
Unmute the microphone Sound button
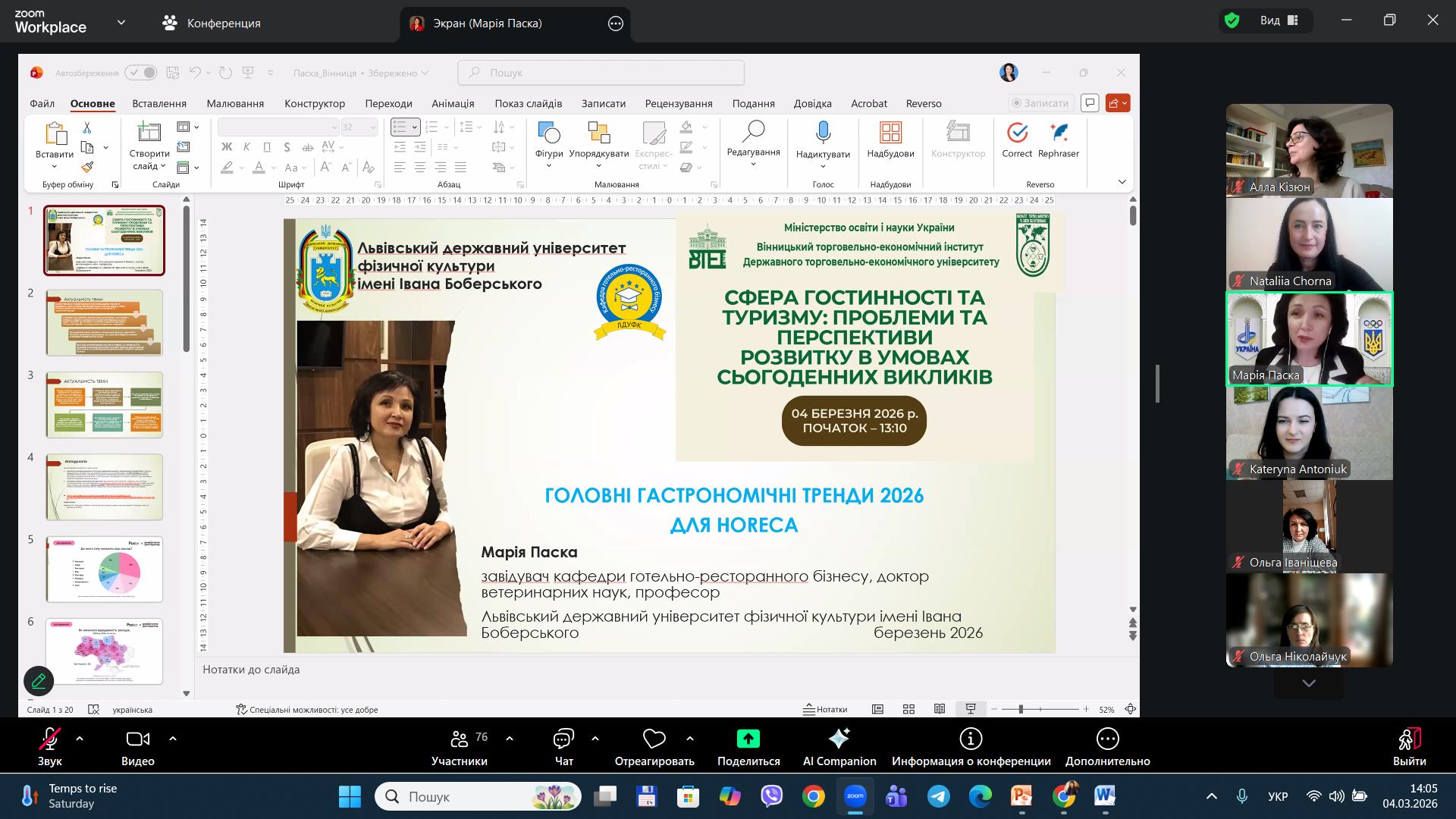click(50, 739)
